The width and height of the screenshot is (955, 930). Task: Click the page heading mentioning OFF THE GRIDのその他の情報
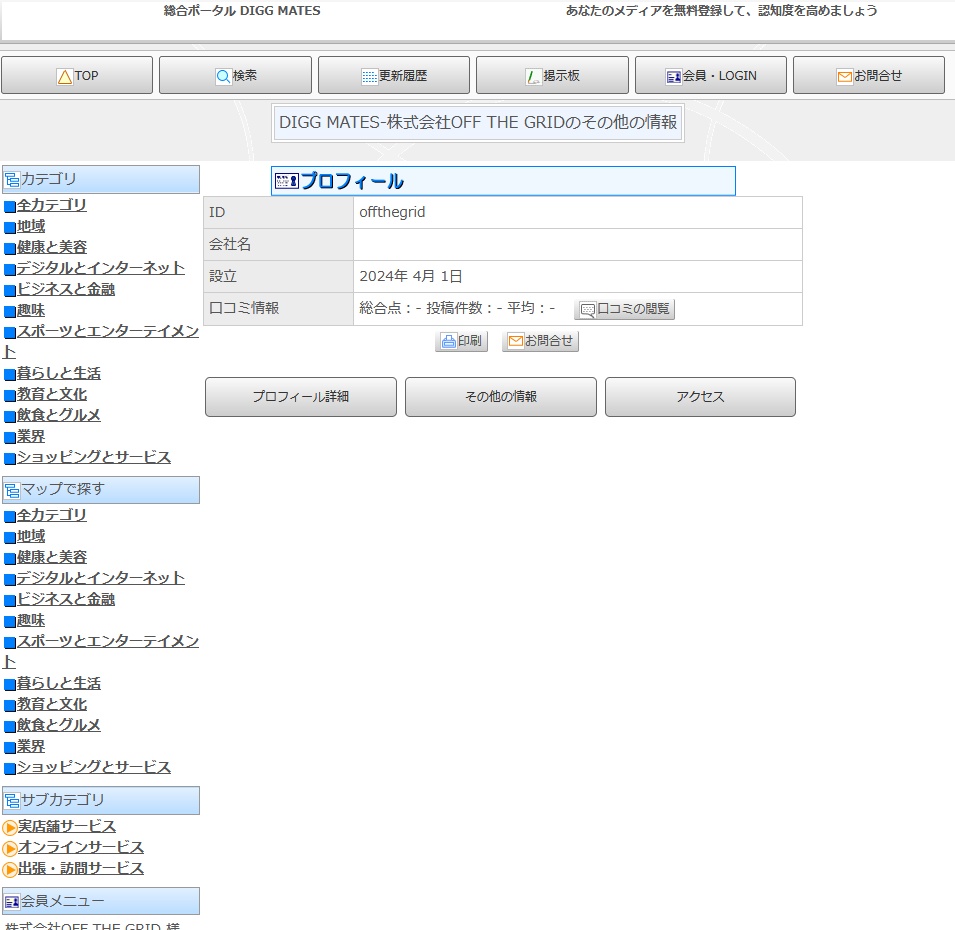pos(478,122)
